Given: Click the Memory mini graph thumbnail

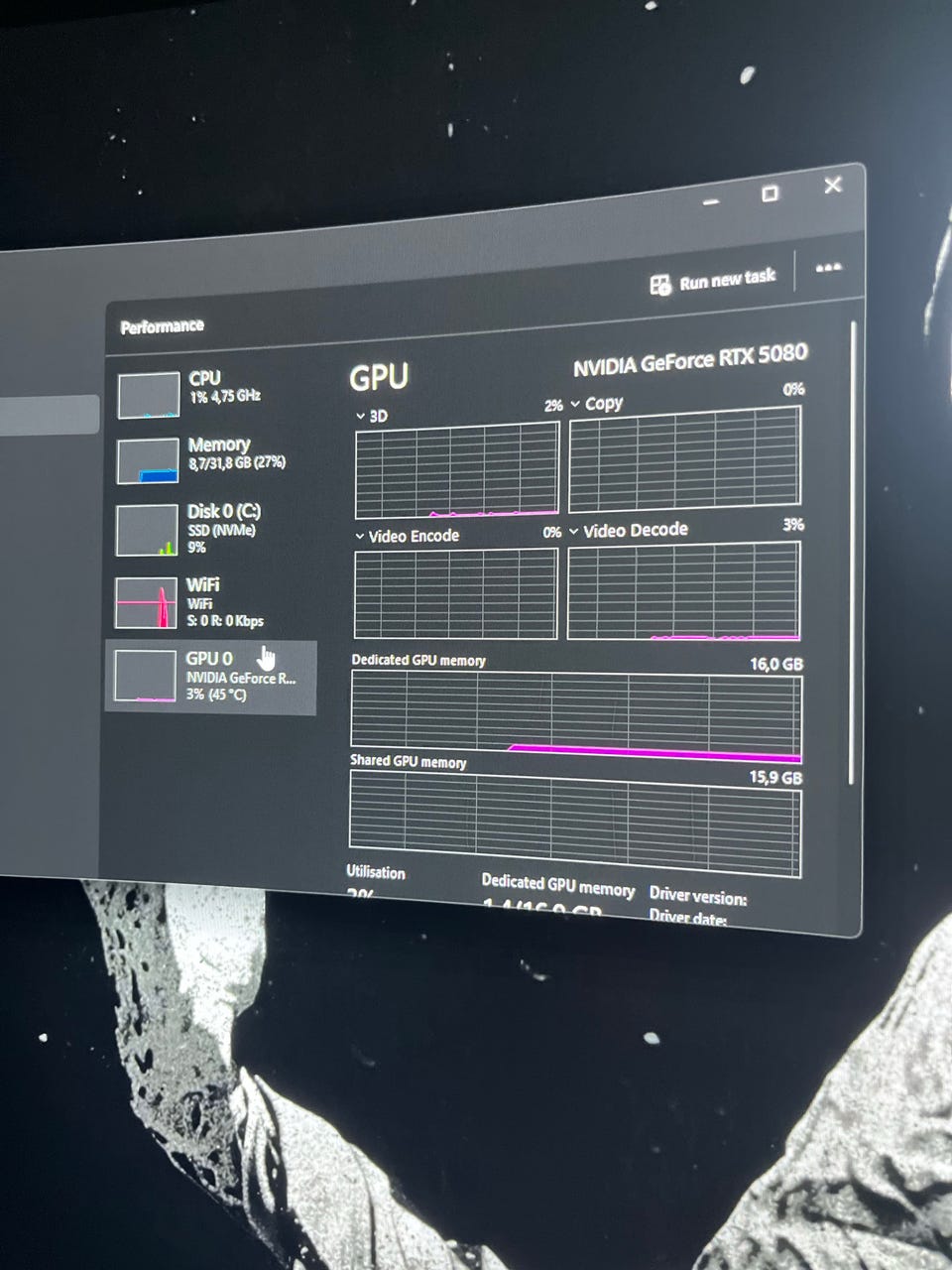Looking at the screenshot, I should click(x=147, y=461).
